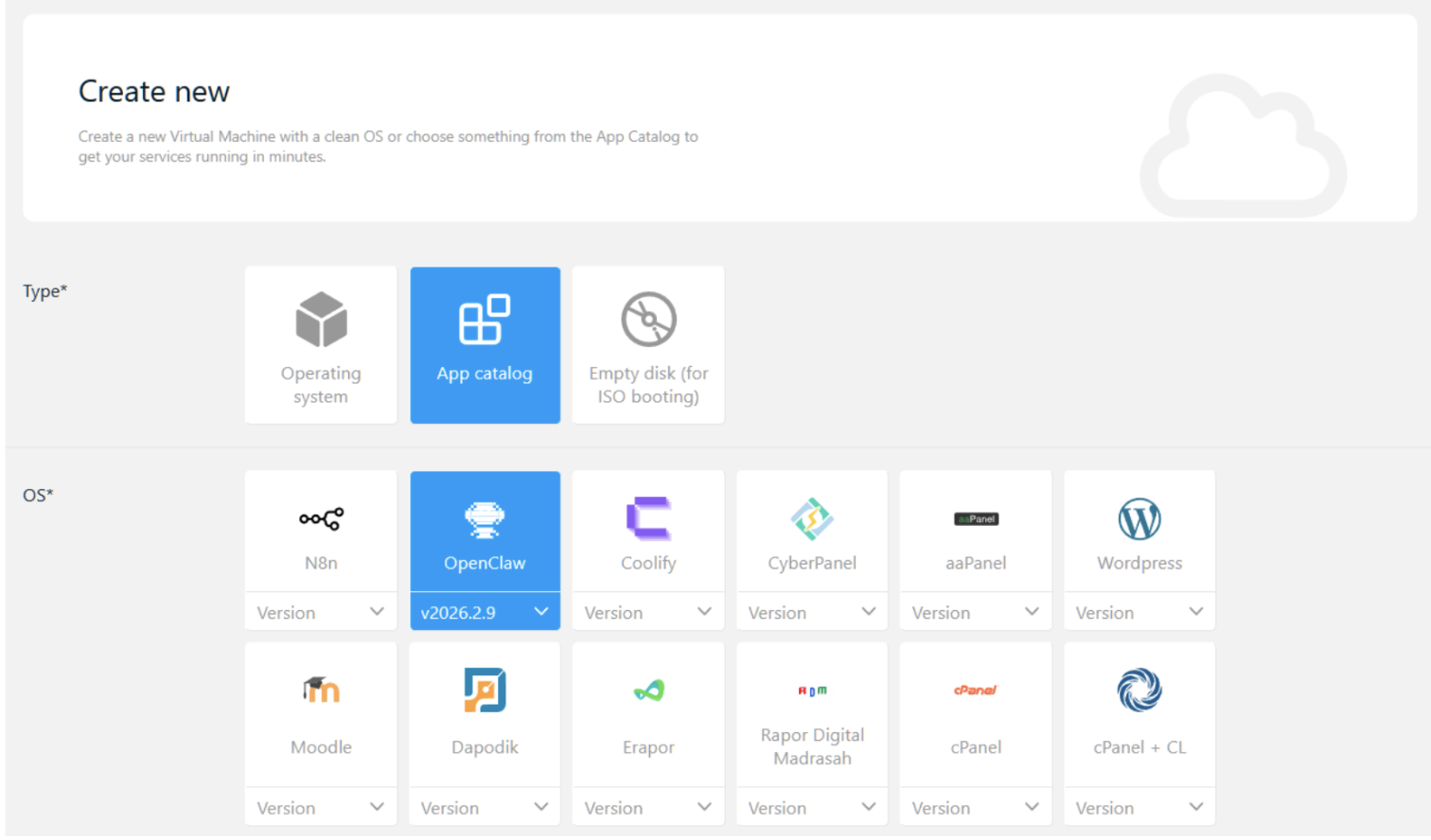The image size is (1431, 840).
Task: Pick the Wordpress logo icon
Action: pos(1139,518)
